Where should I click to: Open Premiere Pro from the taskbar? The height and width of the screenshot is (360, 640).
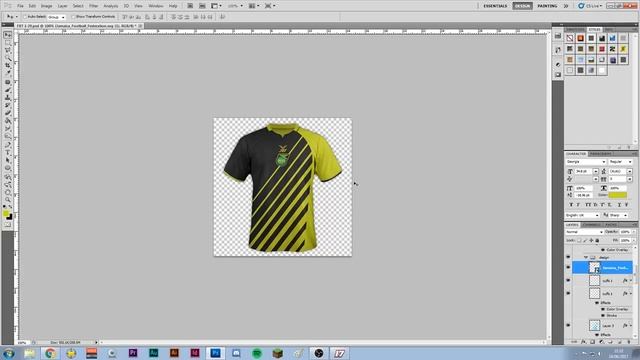pos(133,353)
